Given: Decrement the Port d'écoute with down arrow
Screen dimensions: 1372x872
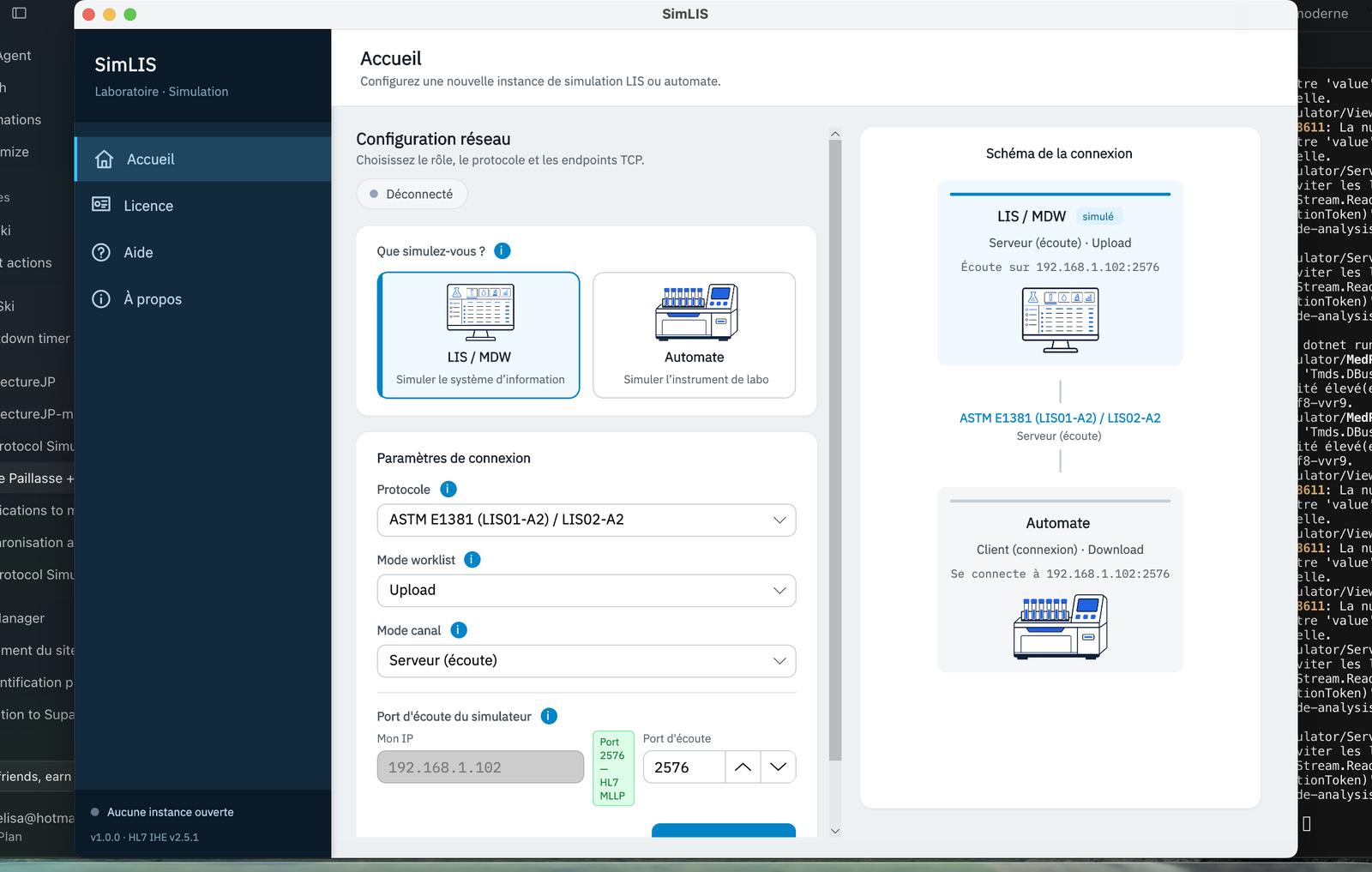Looking at the screenshot, I should 779,767.
